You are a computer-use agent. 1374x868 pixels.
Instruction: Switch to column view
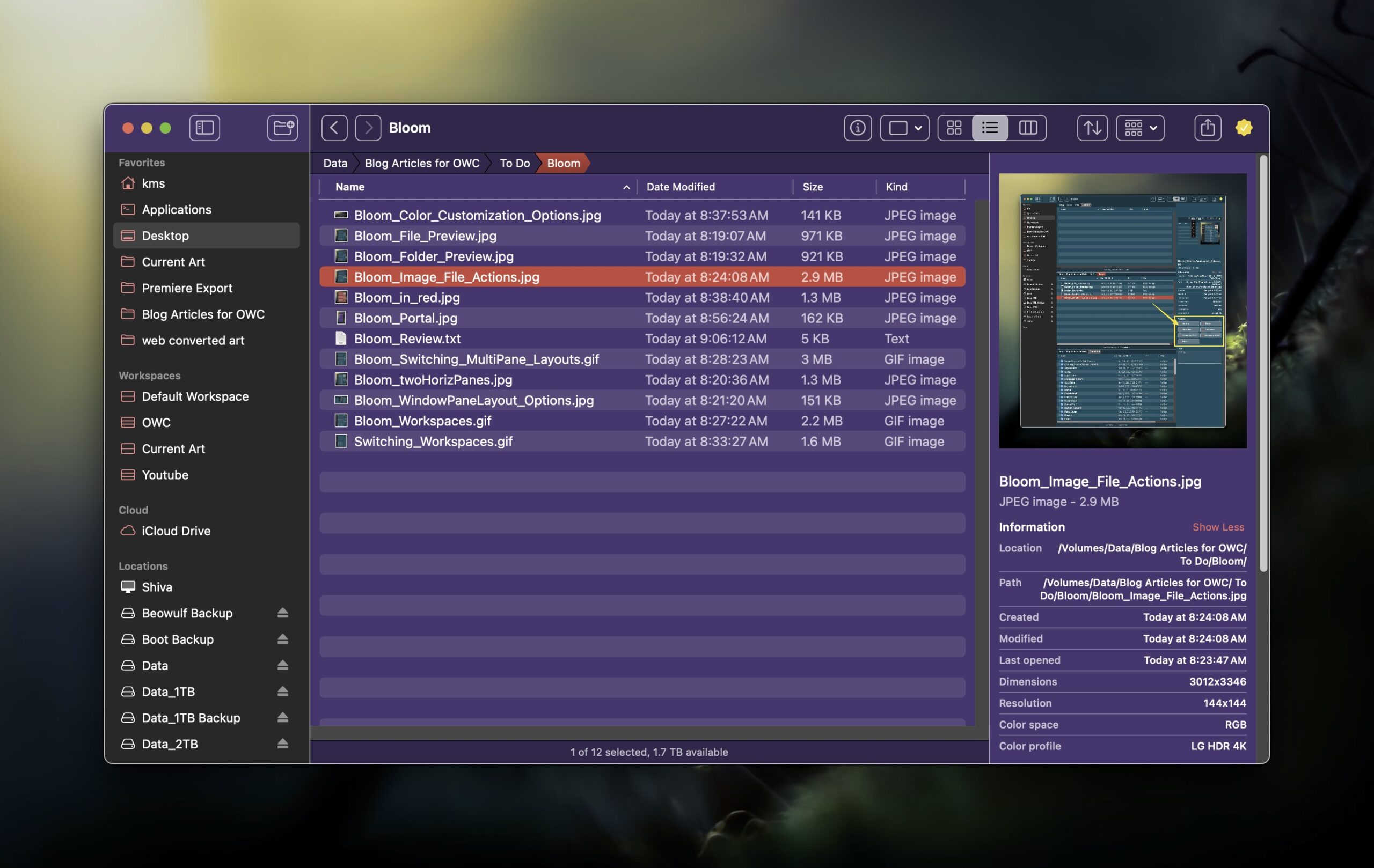pyautogui.click(x=1028, y=128)
